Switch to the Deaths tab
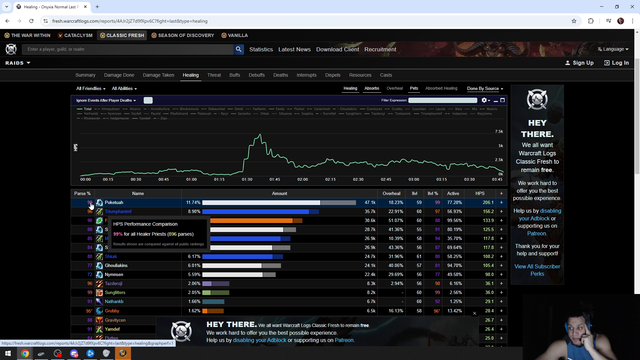 point(280,75)
